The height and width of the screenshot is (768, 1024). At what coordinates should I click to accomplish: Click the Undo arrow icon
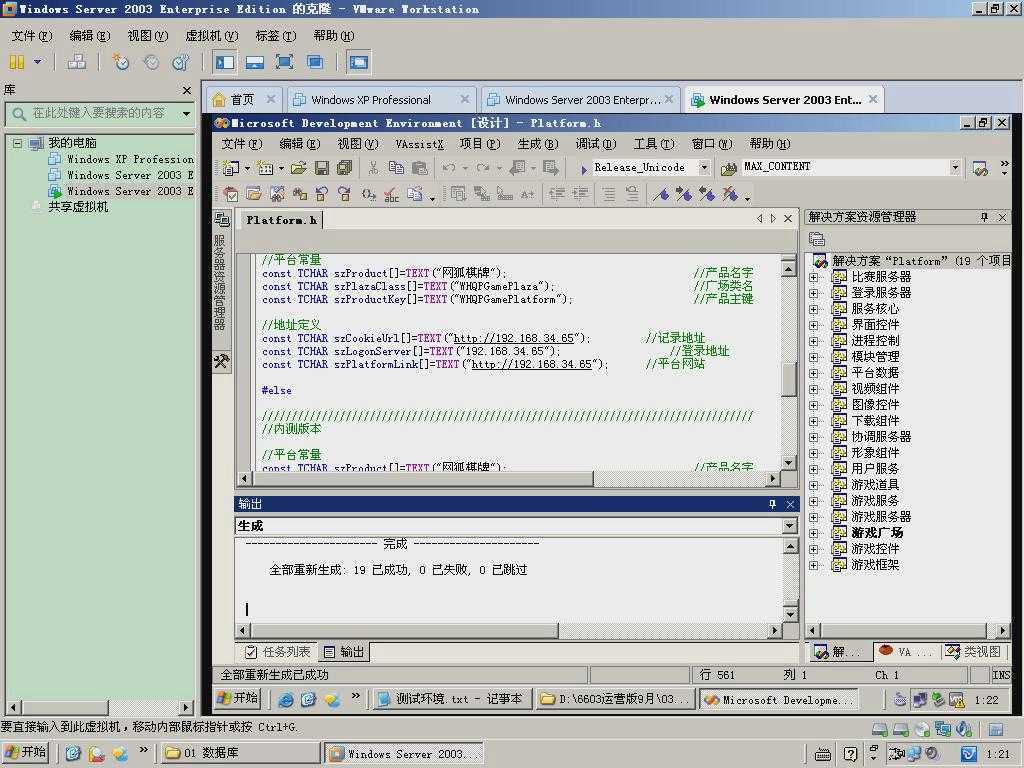click(x=449, y=168)
